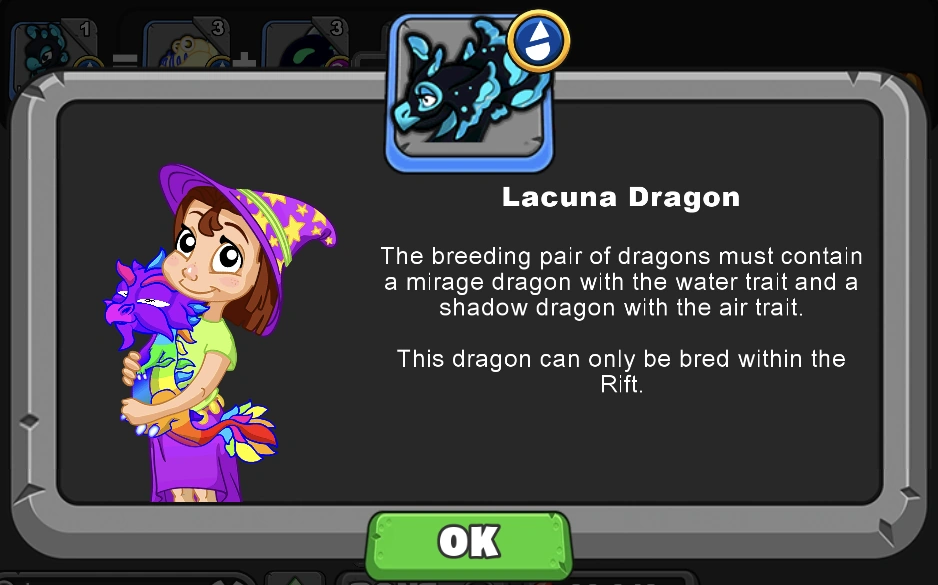The image size is (938, 585).
Task: Click the dimmed equals sign between thumbnails
Action: click(x=125, y=60)
